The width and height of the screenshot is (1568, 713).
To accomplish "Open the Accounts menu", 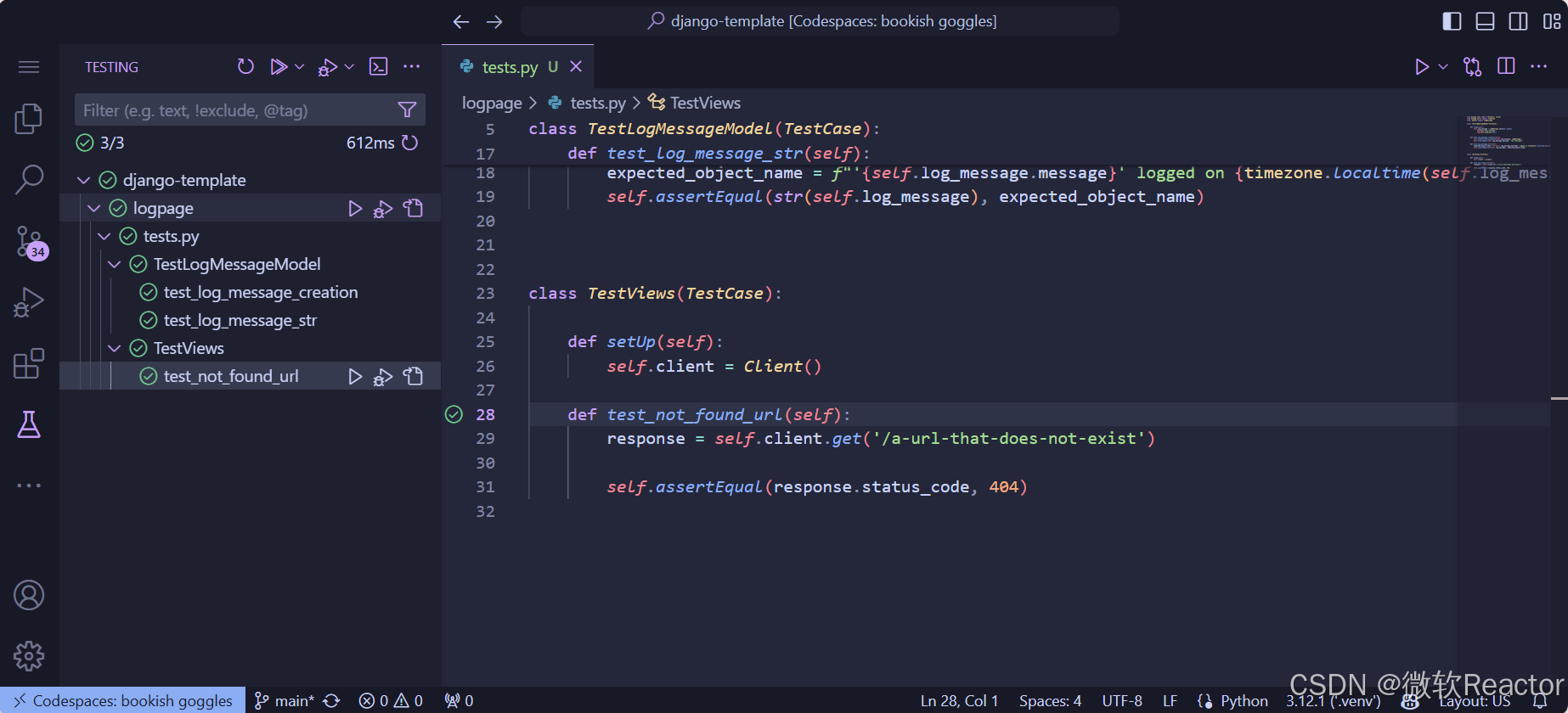I will (29, 595).
